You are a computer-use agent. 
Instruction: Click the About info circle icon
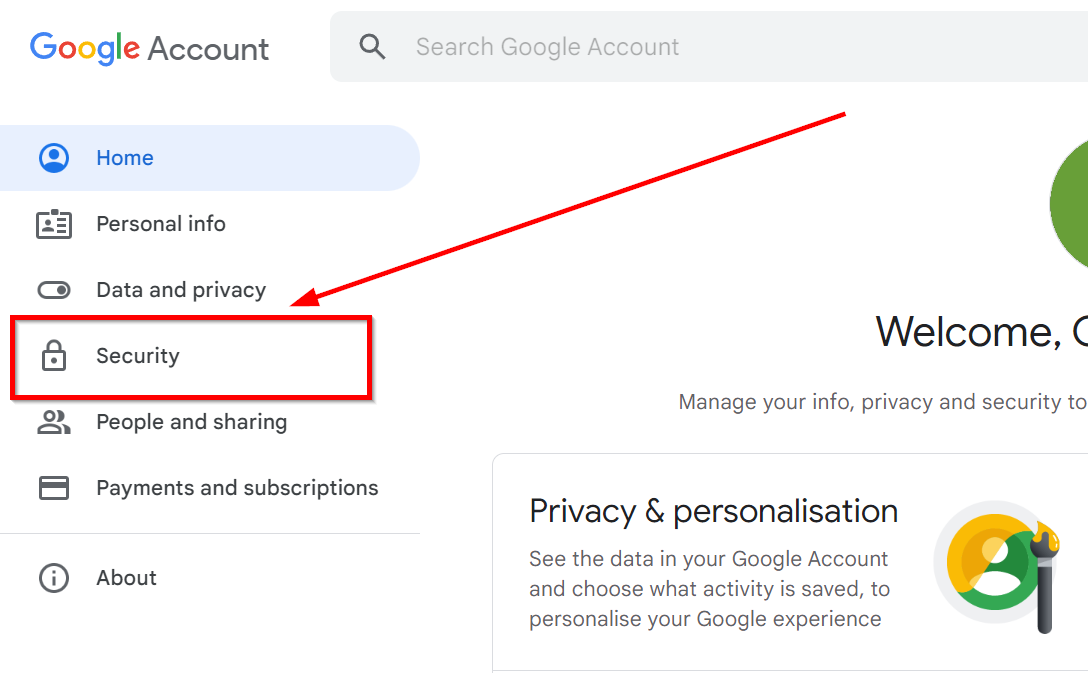pyautogui.click(x=54, y=578)
